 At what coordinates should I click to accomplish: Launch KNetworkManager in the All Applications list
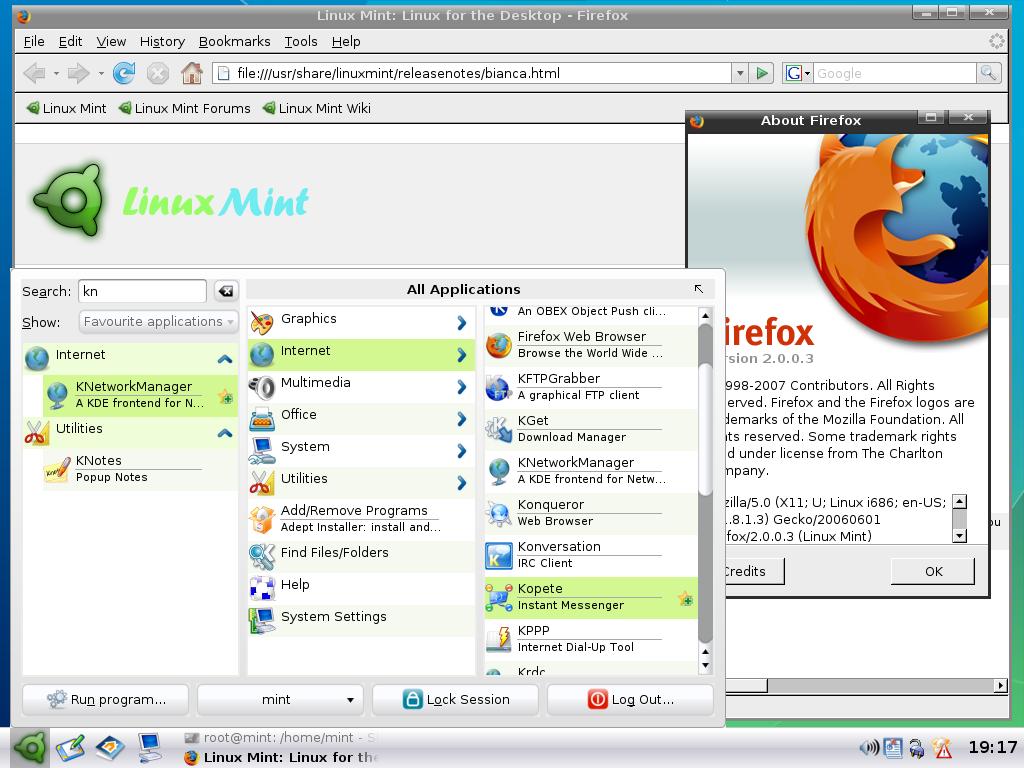tap(591, 471)
